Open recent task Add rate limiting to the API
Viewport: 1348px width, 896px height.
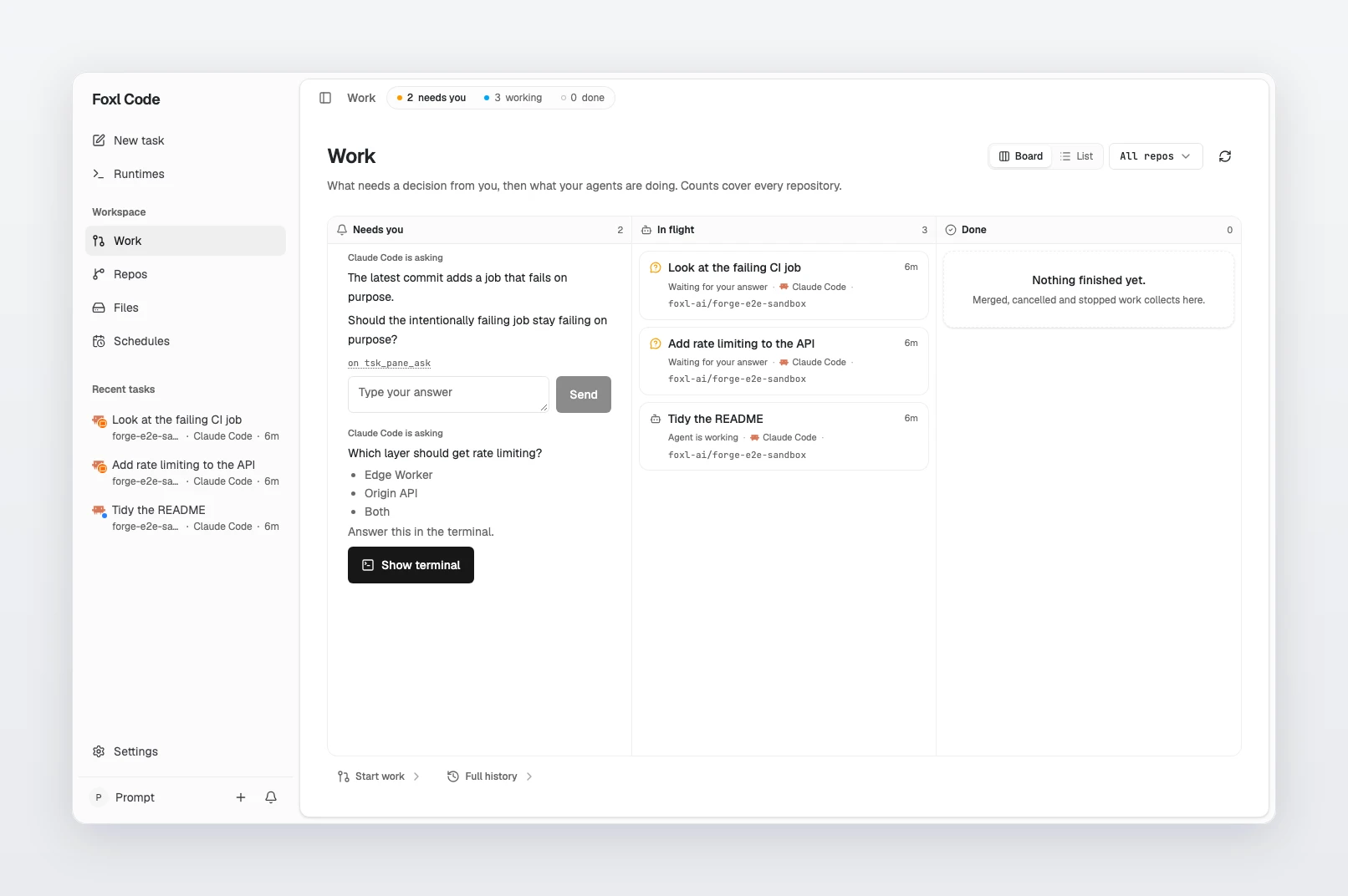(186, 472)
